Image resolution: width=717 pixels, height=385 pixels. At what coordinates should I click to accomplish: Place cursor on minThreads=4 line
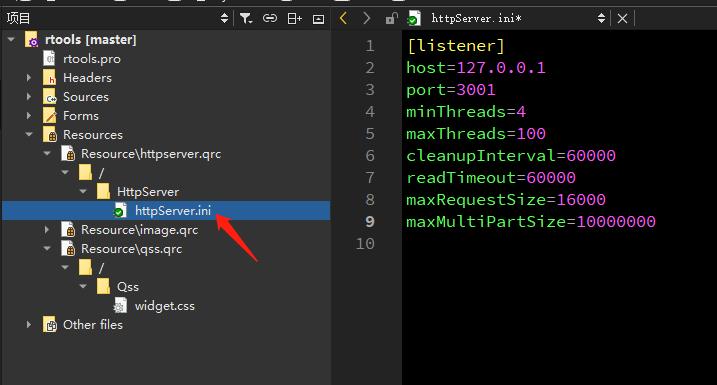click(x=466, y=112)
